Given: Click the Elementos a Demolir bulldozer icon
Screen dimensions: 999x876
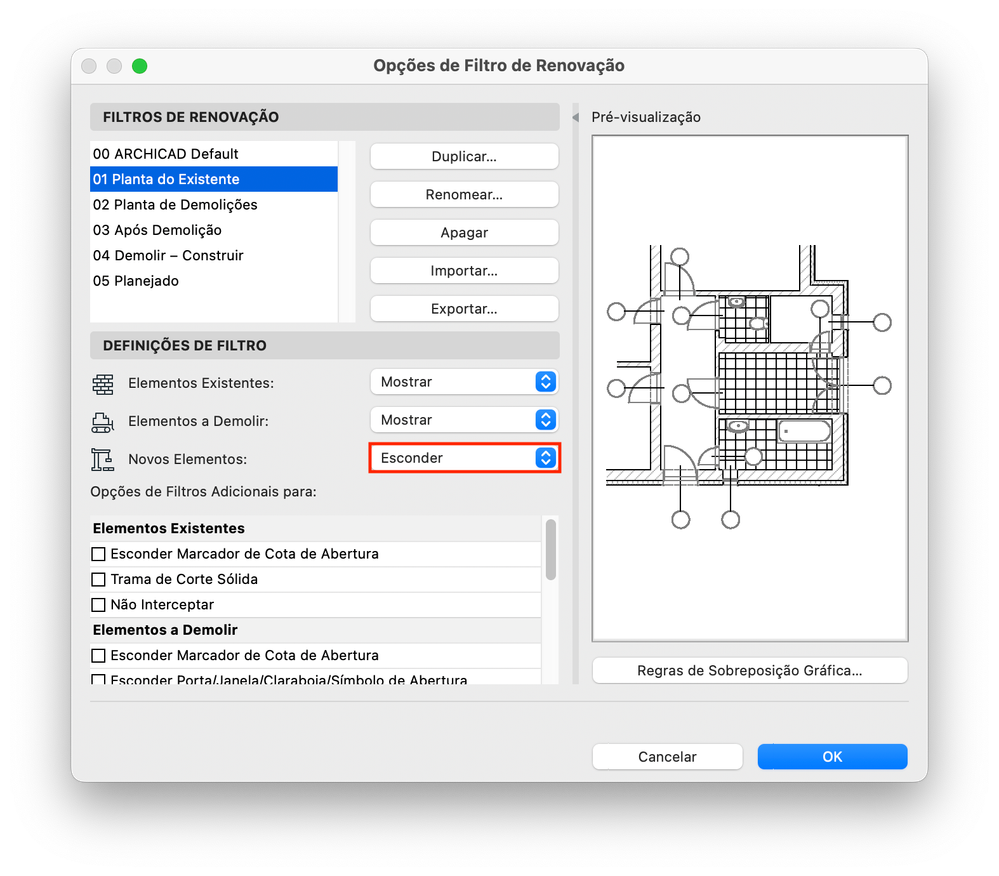Looking at the screenshot, I should [x=103, y=422].
